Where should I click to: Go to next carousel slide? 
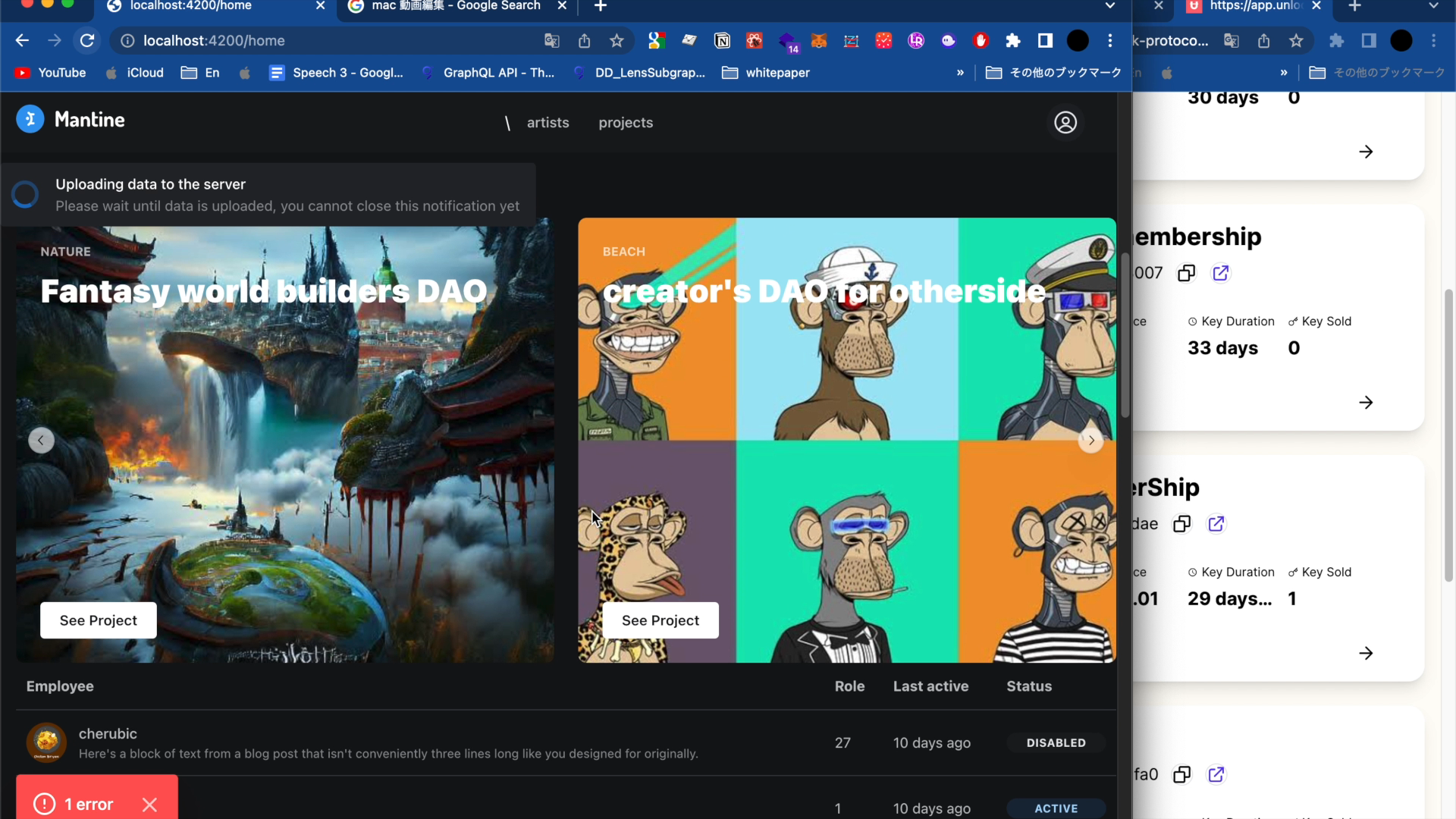[x=1090, y=441]
